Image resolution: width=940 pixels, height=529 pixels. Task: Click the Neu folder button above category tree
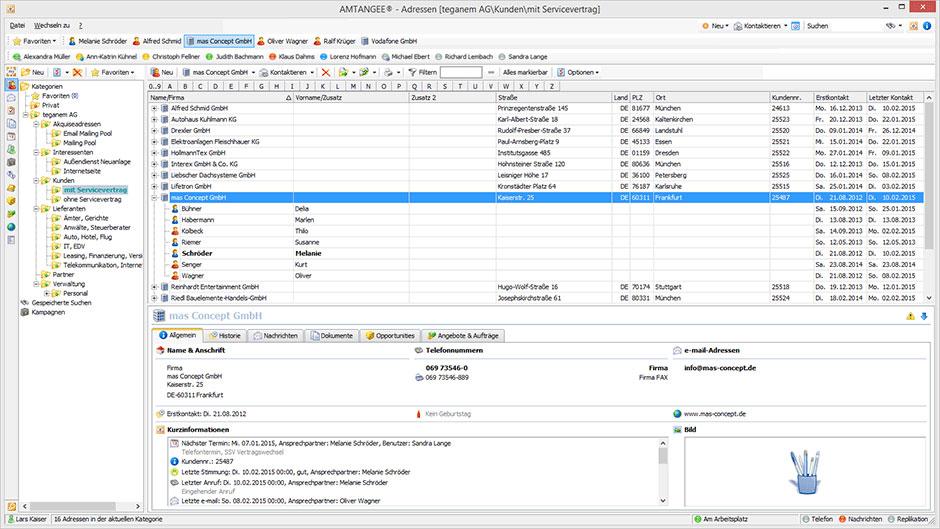pos(33,72)
